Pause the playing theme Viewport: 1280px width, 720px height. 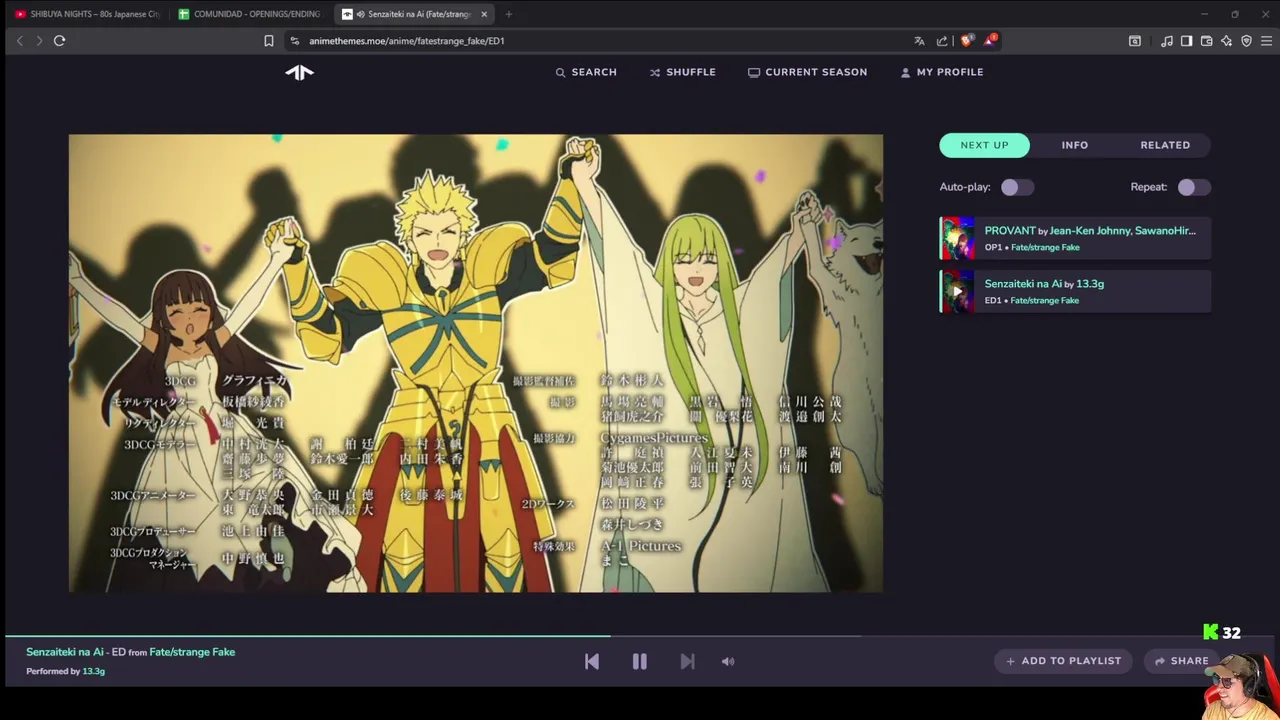[639, 661]
